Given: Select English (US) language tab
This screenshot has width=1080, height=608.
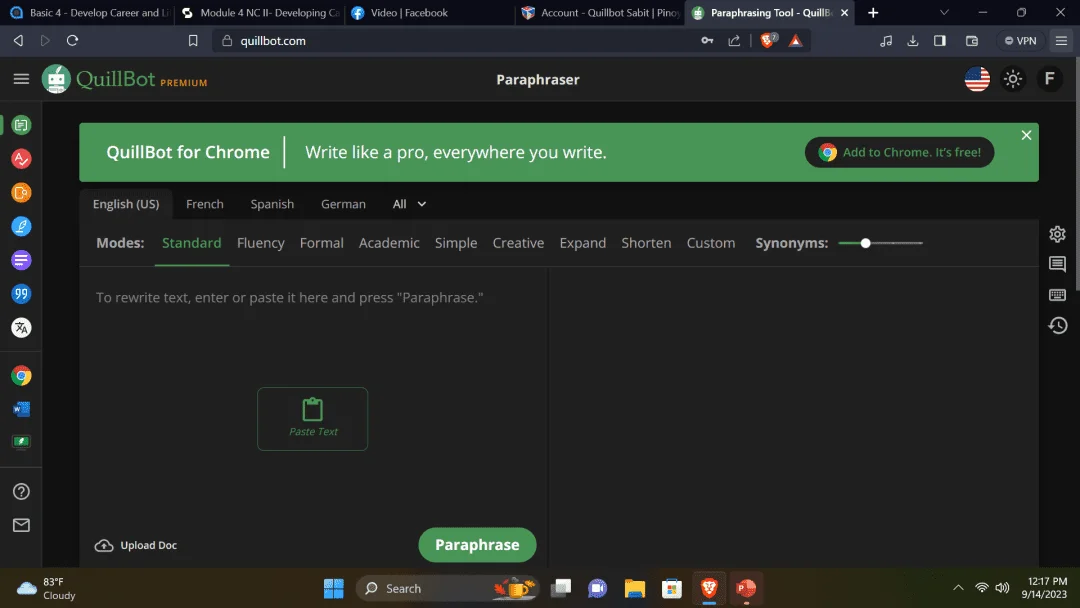Looking at the screenshot, I should click(x=126, y=204).
